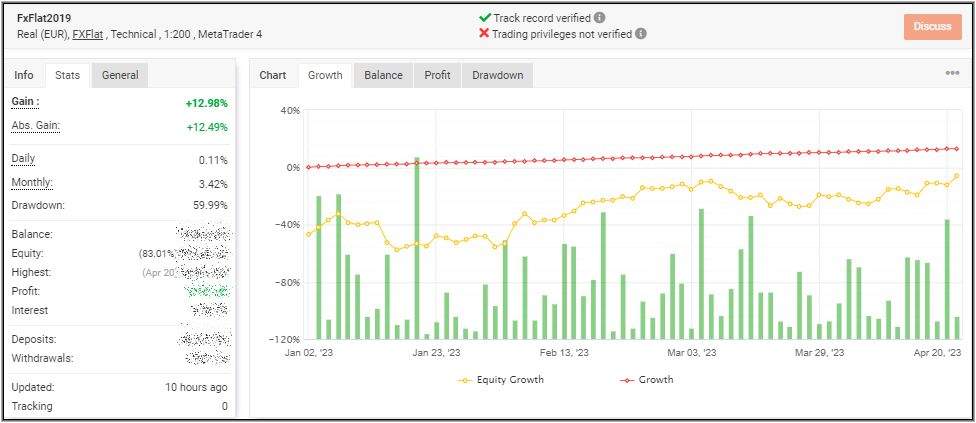Image resolution: width=976 pixels, height=423 pixels.
Task: Switch chart to Balance tab
Action: (383, 75)
